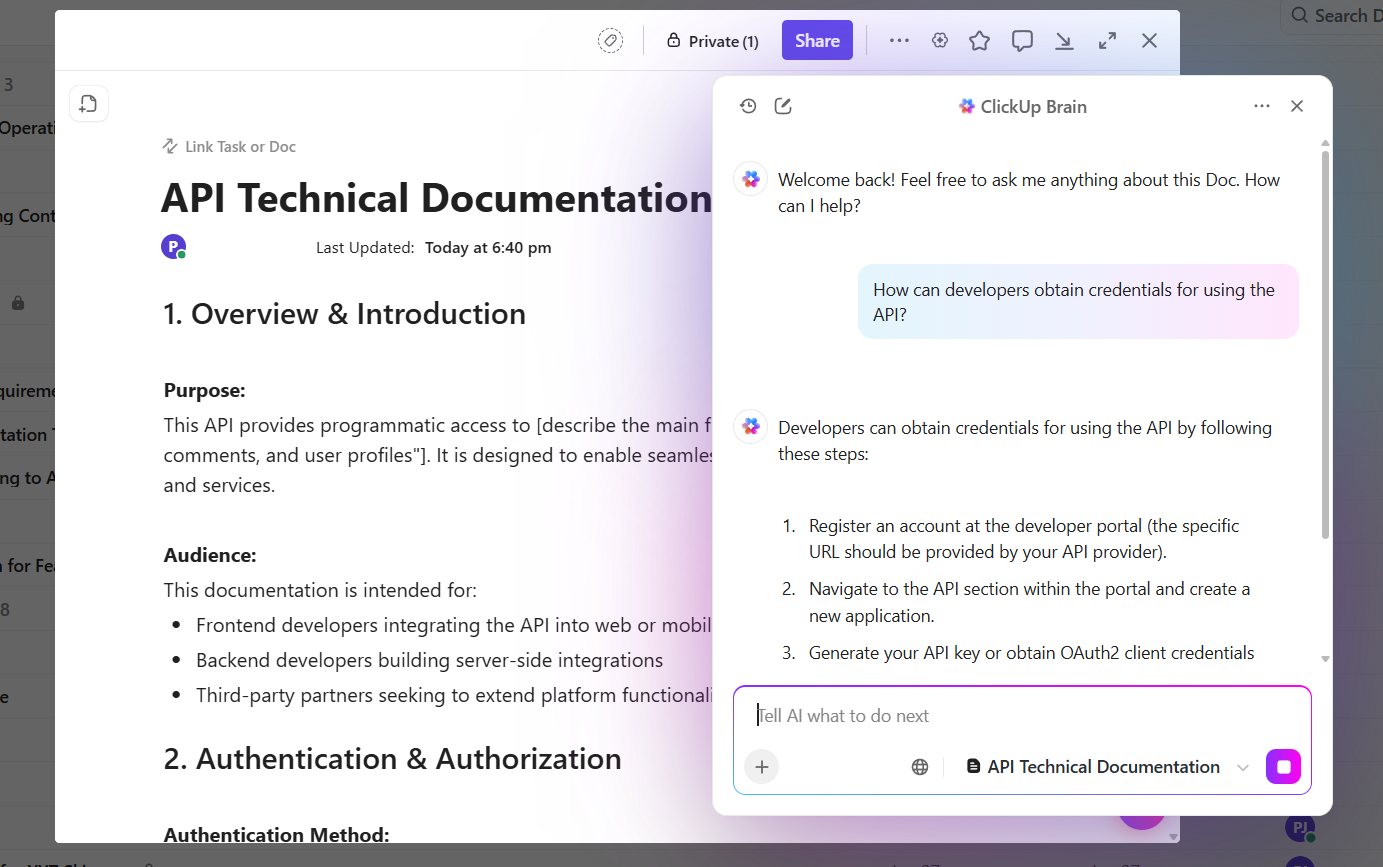
Task: Open the toolbar ellipsis options menu
Action: click(x=899, y=40)
